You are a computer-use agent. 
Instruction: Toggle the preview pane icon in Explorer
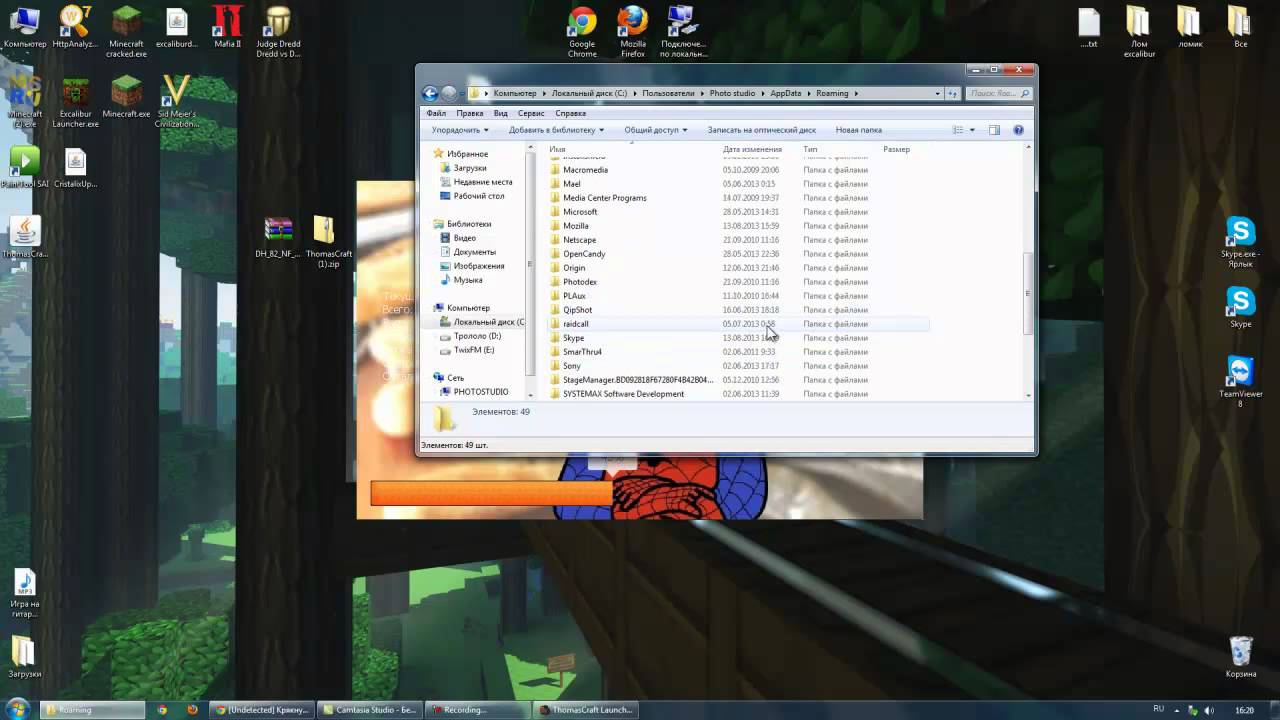pyautogui.click(x=994, y=130)
